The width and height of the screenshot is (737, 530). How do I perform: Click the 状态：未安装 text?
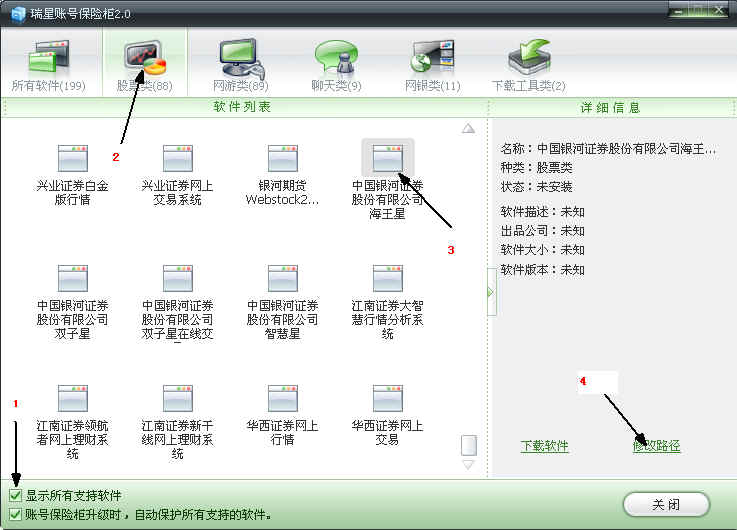pos(536,187)
